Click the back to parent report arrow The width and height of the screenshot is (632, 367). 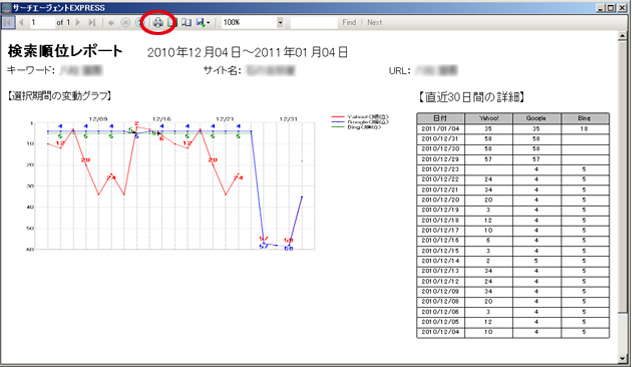point(111,23)
